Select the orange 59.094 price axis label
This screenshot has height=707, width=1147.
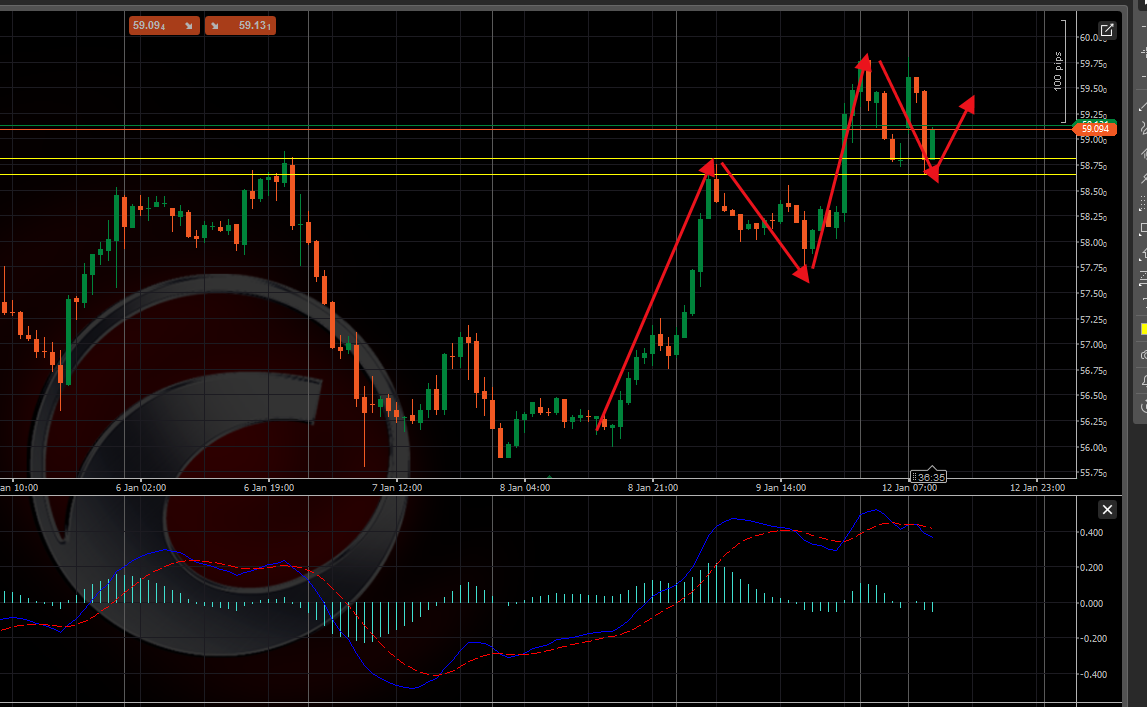coord(1094,129)
